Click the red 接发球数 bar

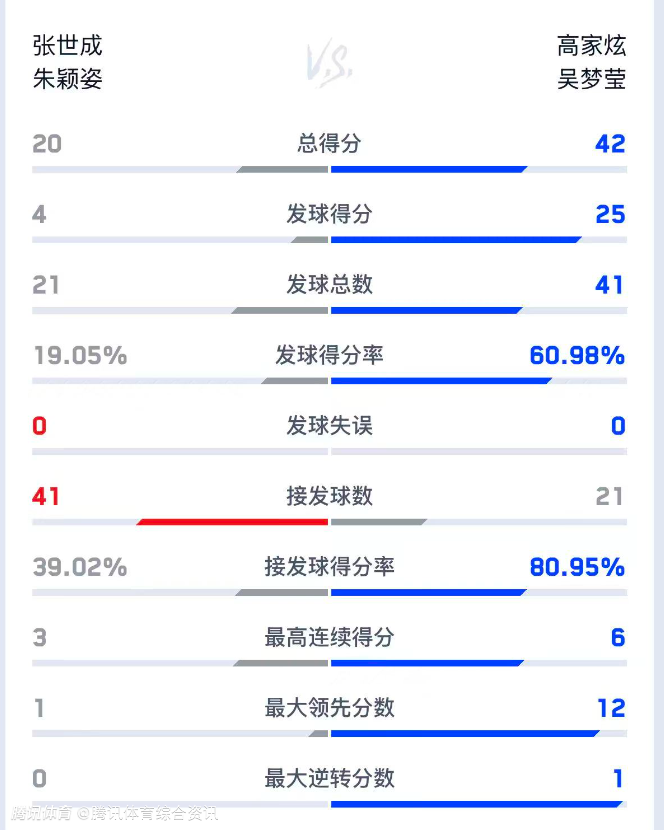click(233, 521)
